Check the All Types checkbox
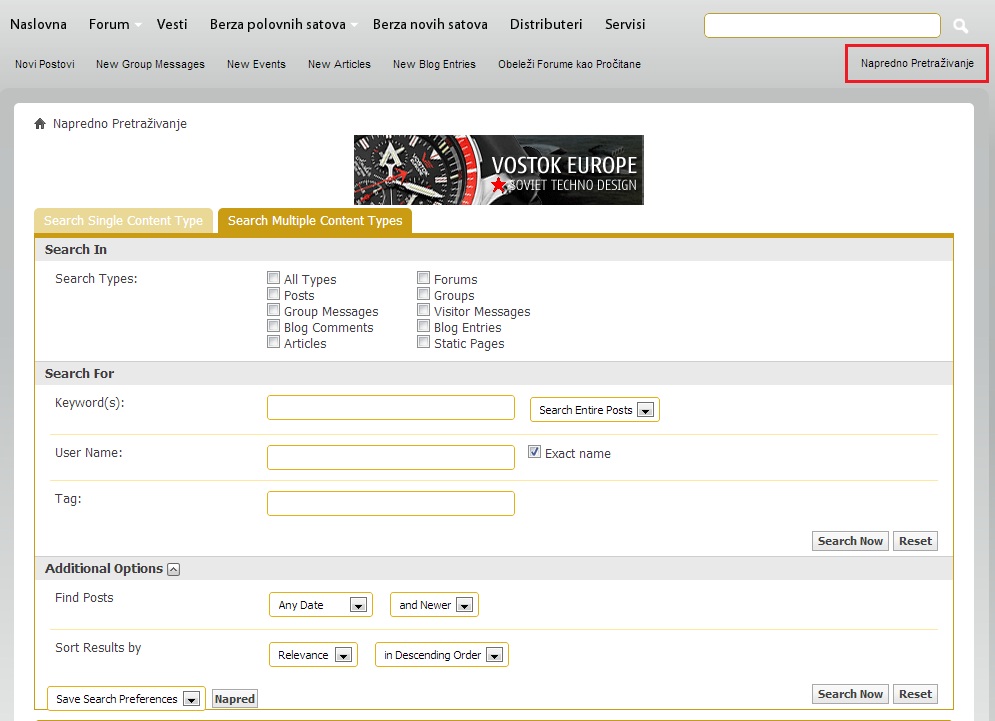 click(x=274, y=279)
